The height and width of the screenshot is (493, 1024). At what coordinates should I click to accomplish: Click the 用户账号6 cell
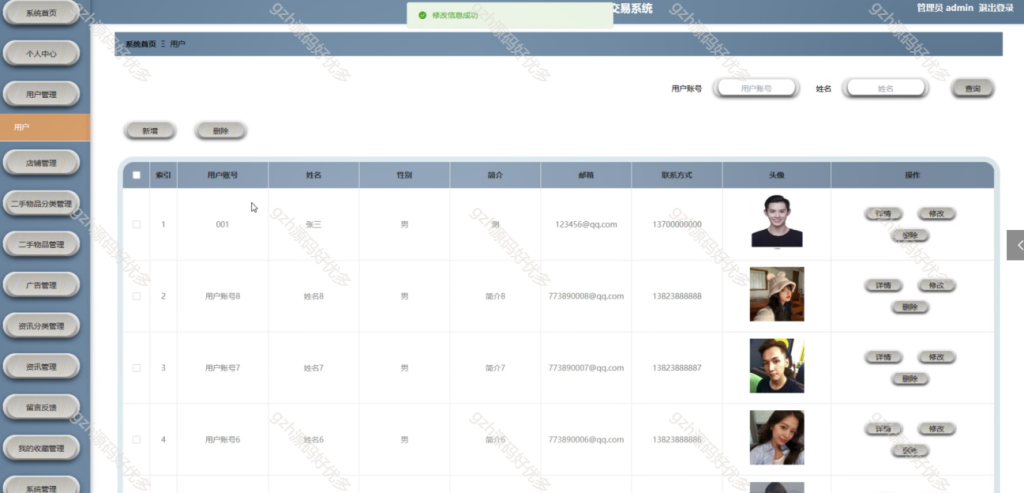pyautogui.click(x=223, y=440)
